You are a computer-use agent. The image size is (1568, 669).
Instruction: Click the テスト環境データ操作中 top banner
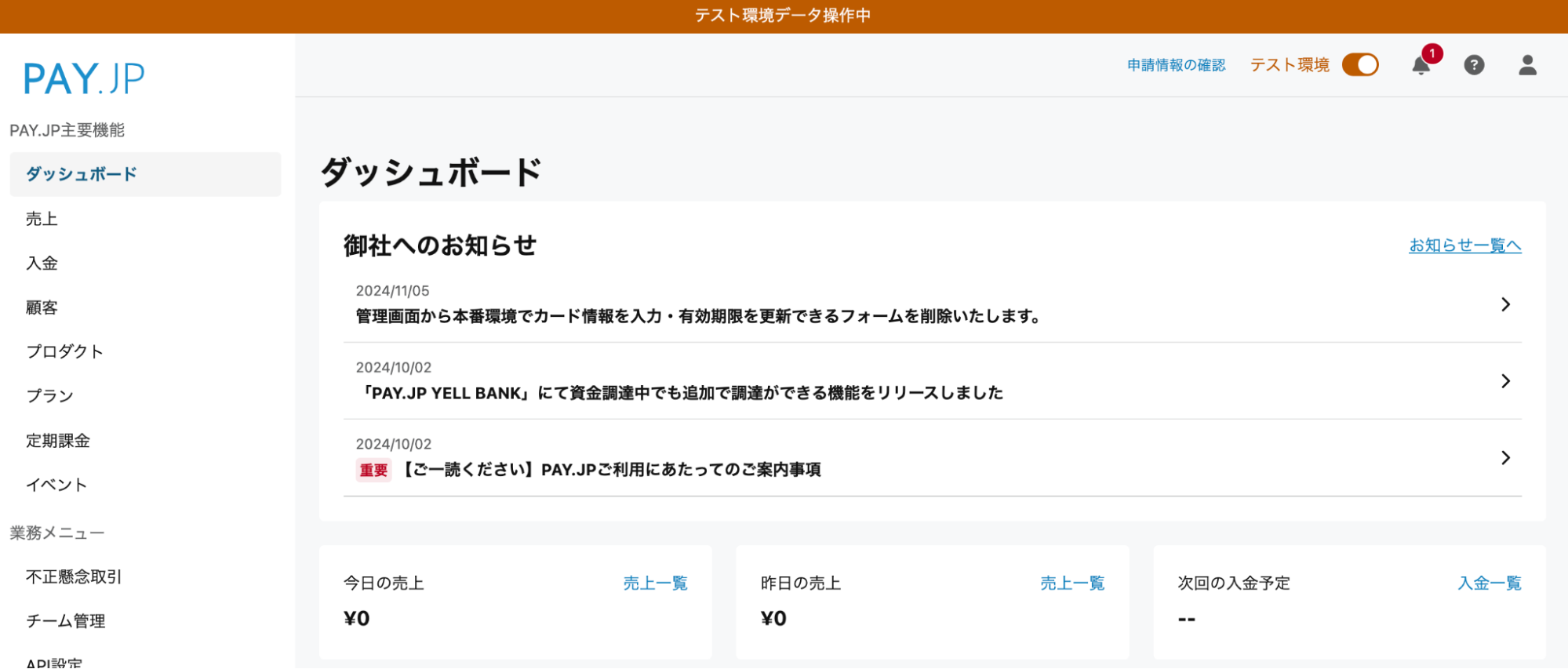[784, 16]
